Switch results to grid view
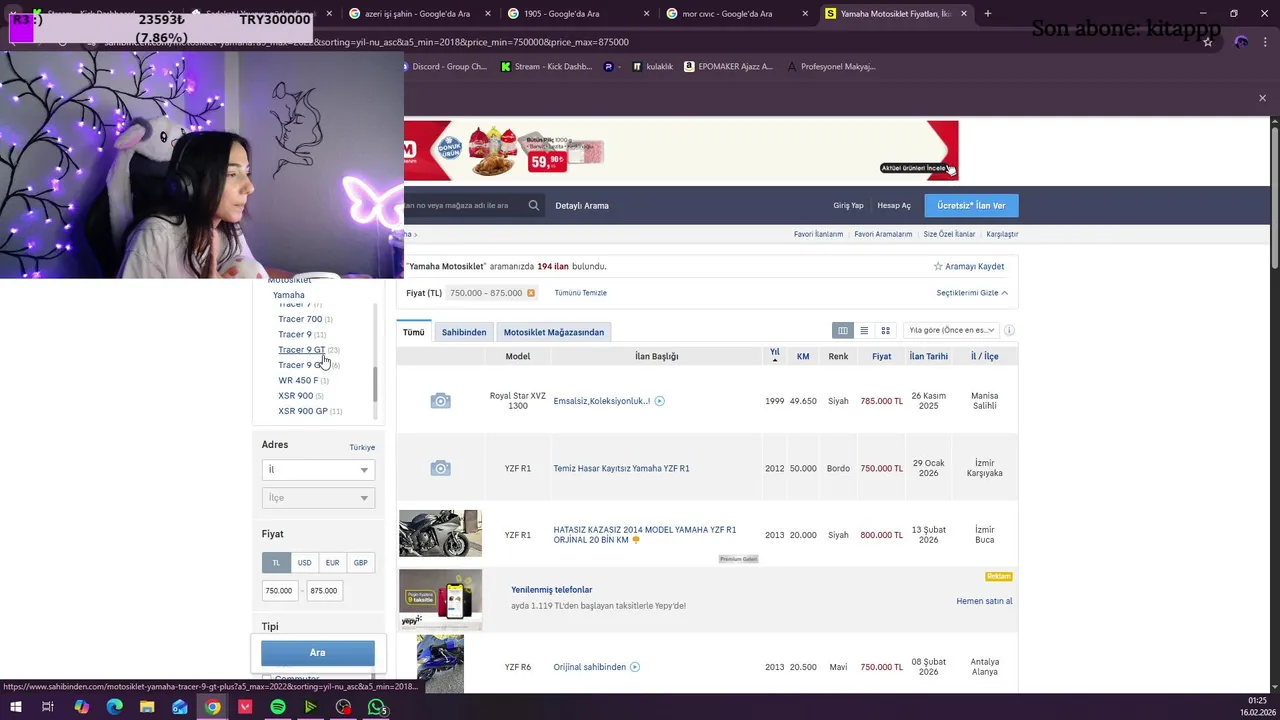The width and height of the screenshot is (1280, 720). [885, 330]
